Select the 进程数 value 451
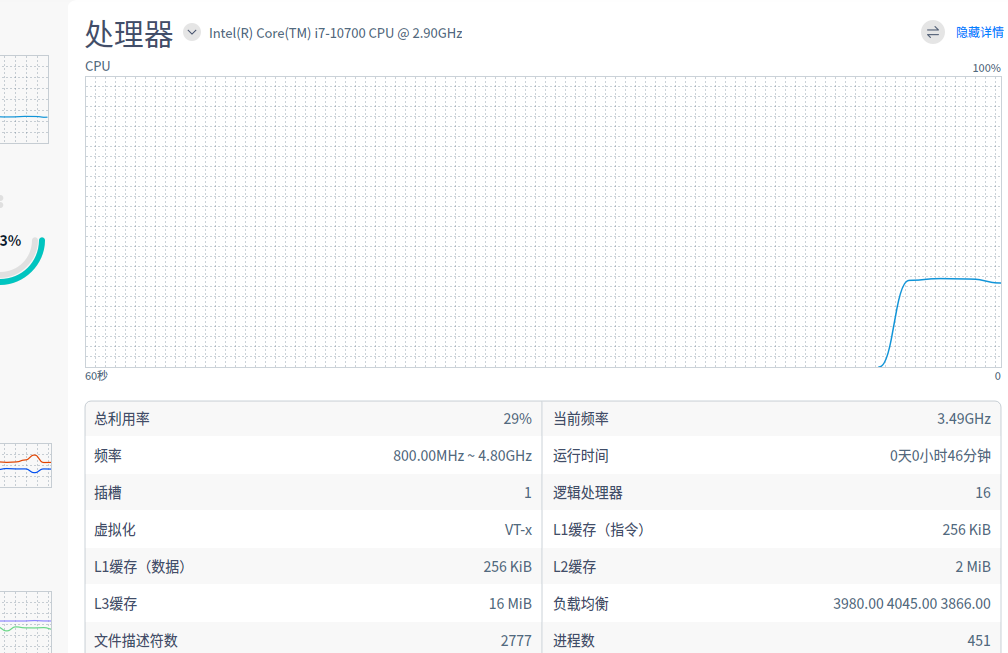Image resolution: width=1008 pixels, height=653 pixels. [x=985, y=640]
